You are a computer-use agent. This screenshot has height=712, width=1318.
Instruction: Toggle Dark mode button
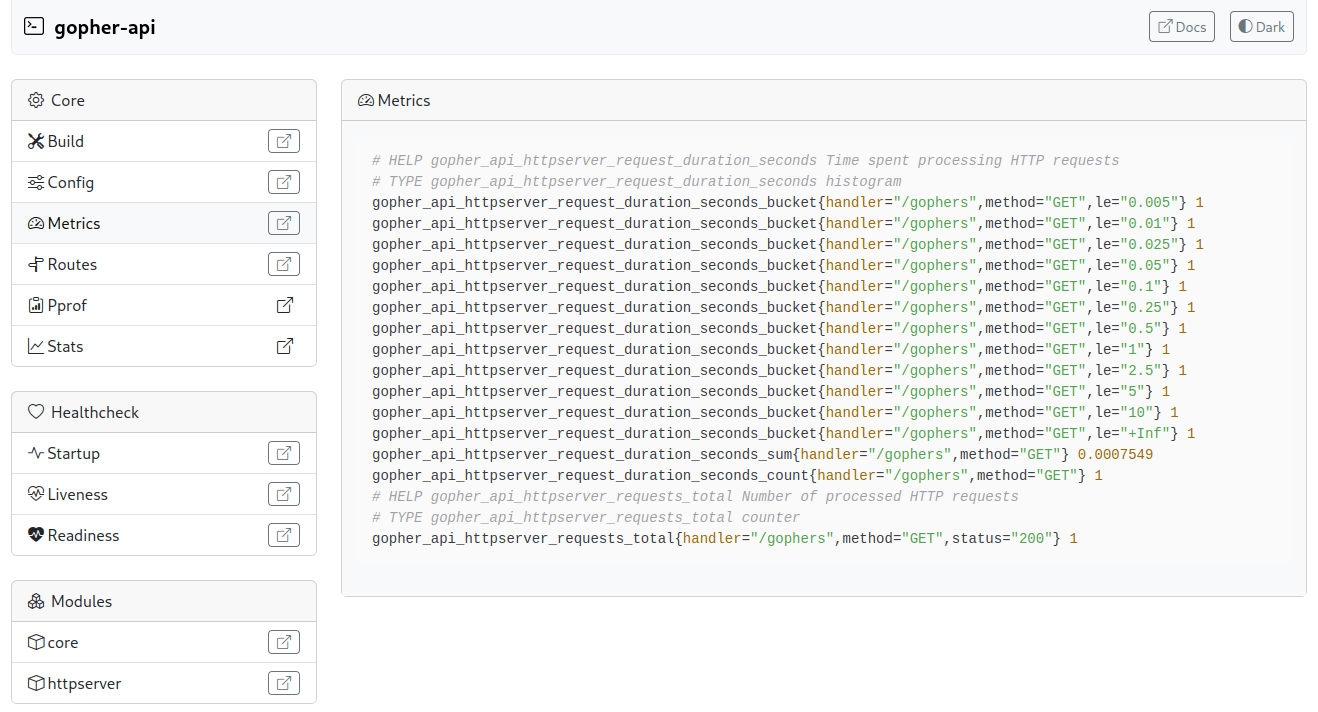click(1262, 27)
